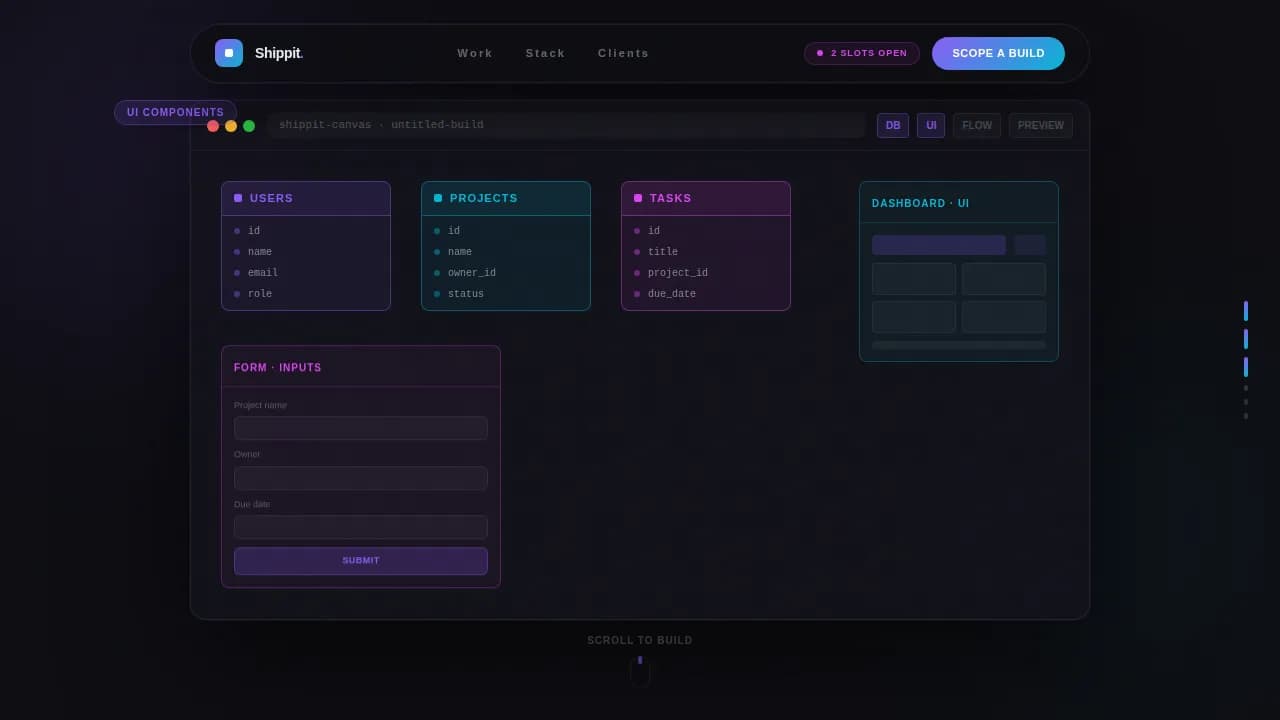Select the teal square icon on the PROJECTS table
1280x720 pixels.
pyautogui.click(x=438, y=198)
